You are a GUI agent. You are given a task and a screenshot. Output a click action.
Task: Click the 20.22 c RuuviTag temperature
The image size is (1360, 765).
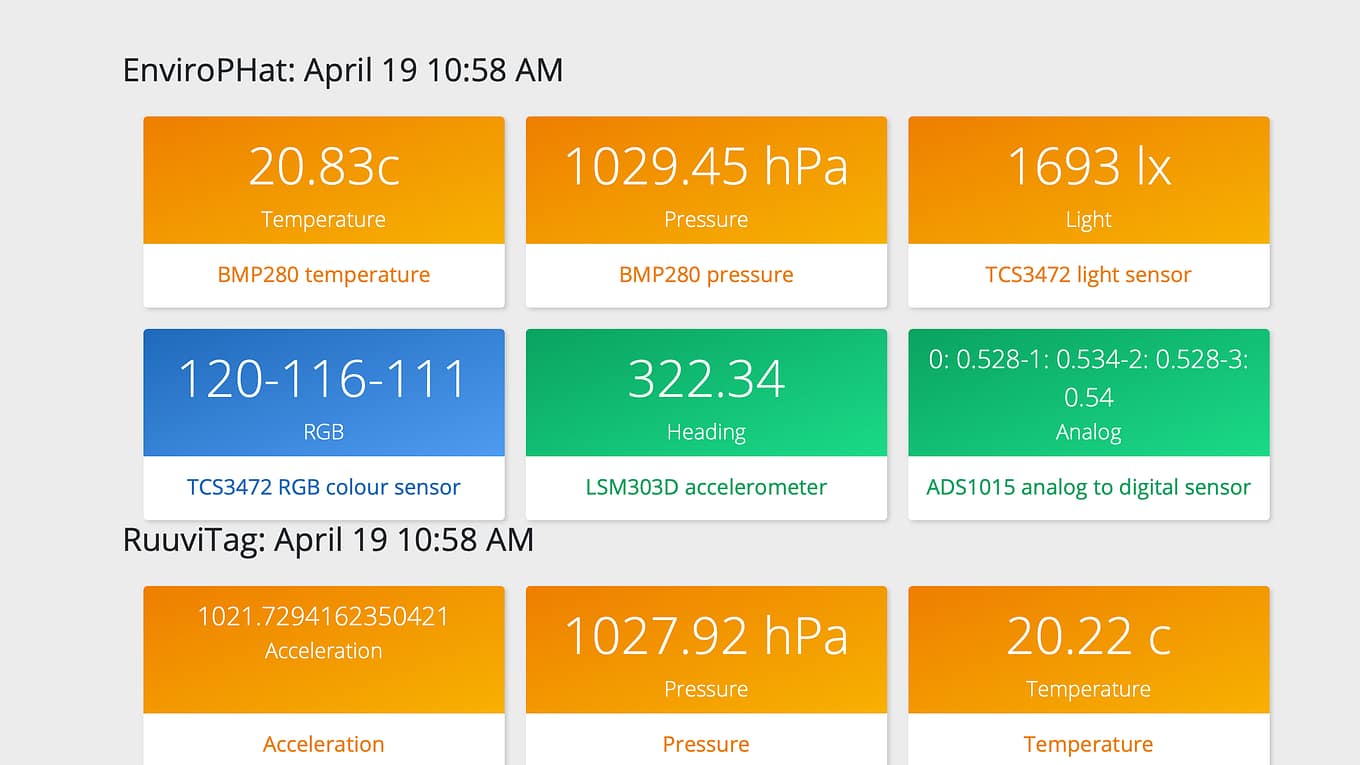(x=1088, y=636)
